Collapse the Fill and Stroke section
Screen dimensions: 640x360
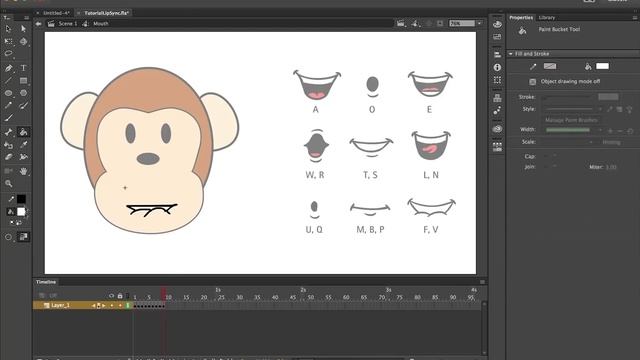click(x=511, y=54)
